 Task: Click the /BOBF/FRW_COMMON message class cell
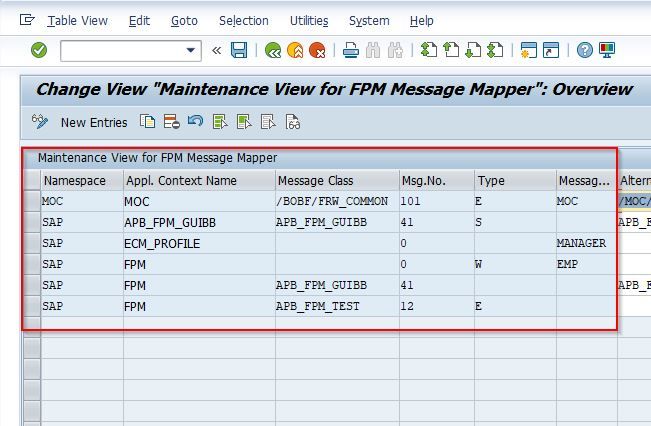pyautogui.click(x=337, y=201)
